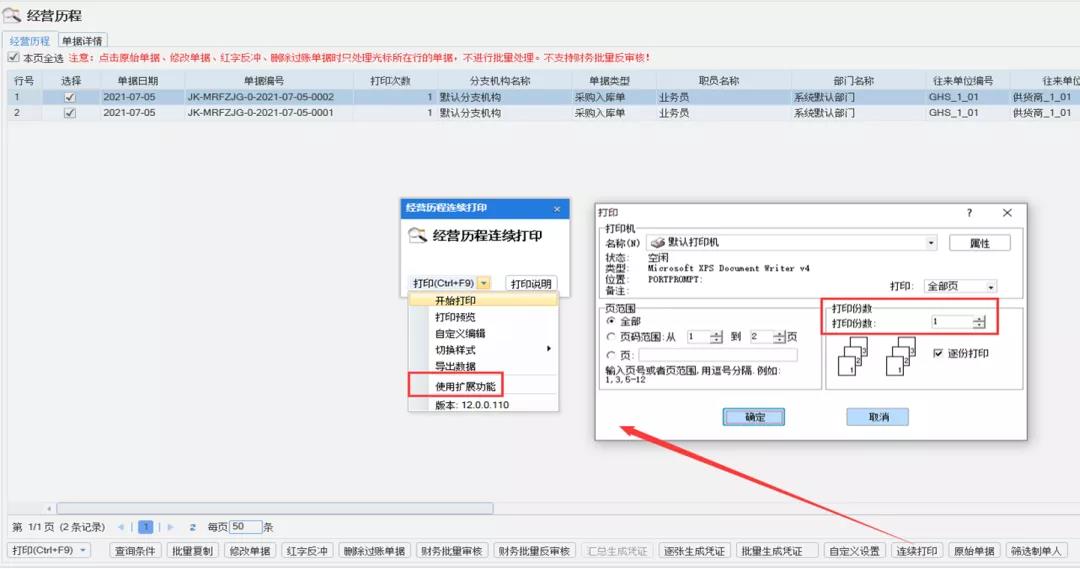Click the 每页 records-per-page input field
Viewport: 1080px width, 569px height.
(245, 527)
